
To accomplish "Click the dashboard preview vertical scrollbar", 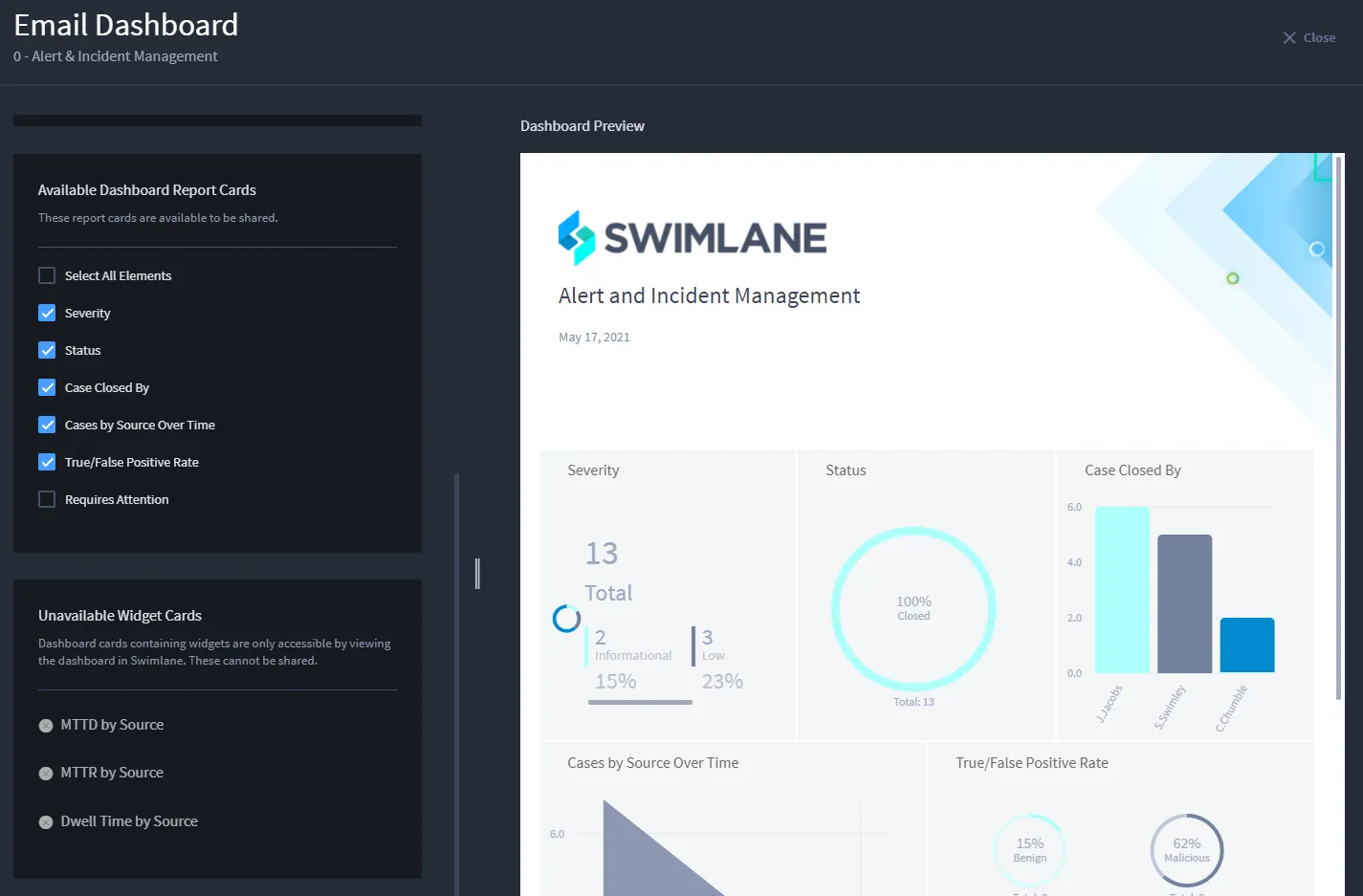I will 1338,427.
